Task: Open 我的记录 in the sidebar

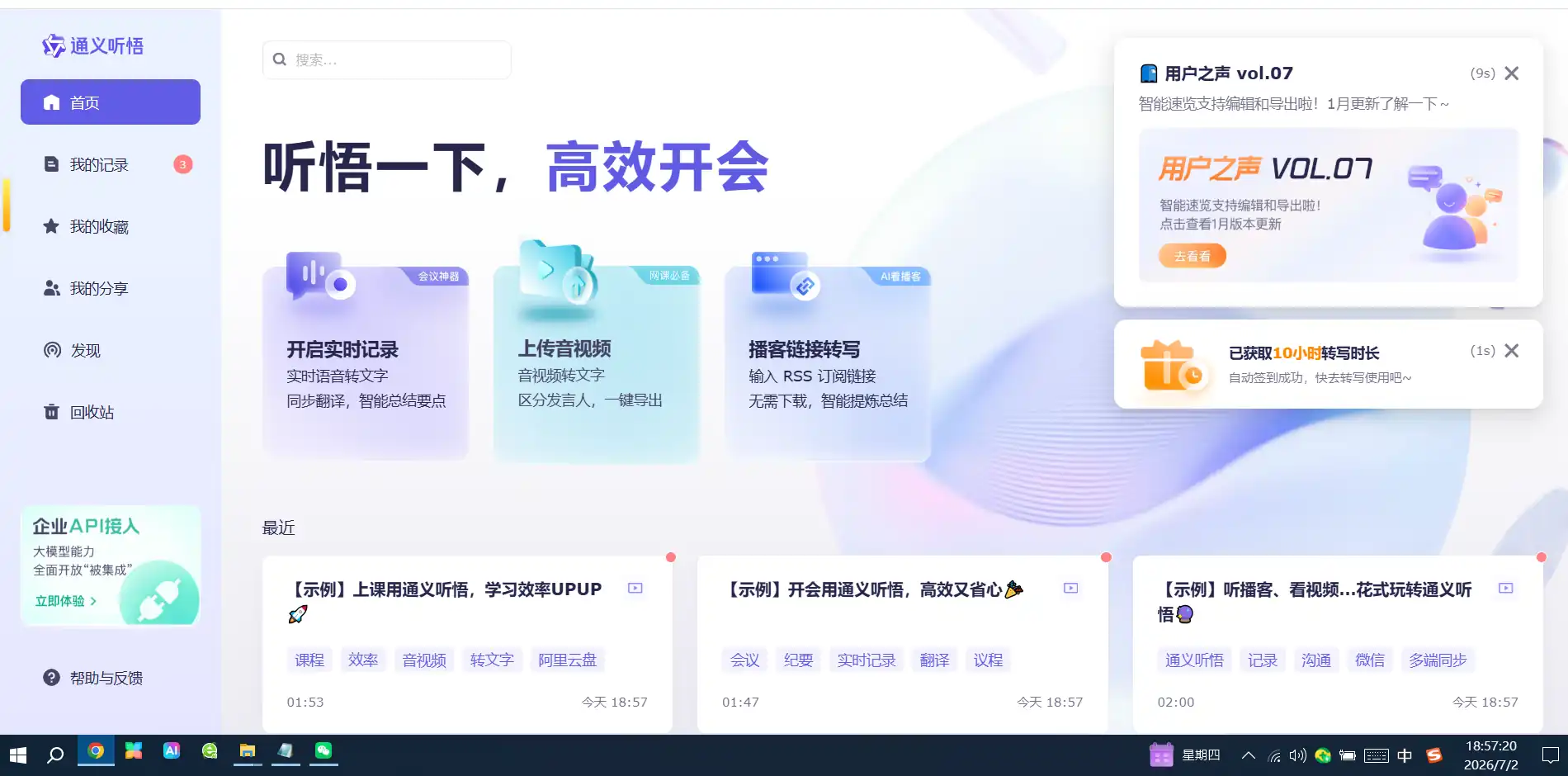Action: pos(111,164)
